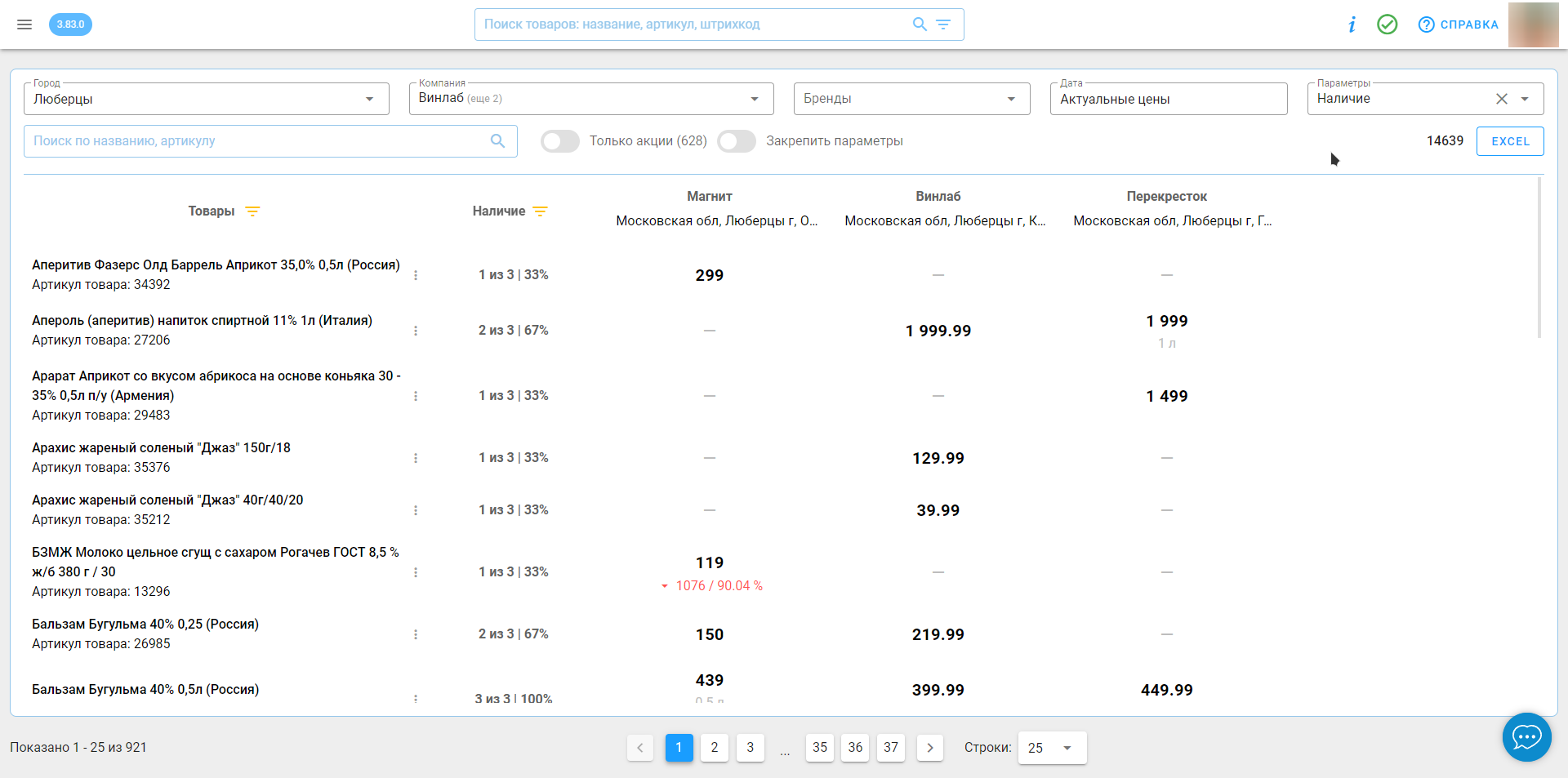
Task: Click Магнит price 299
Action: click(x=710, y=275)
